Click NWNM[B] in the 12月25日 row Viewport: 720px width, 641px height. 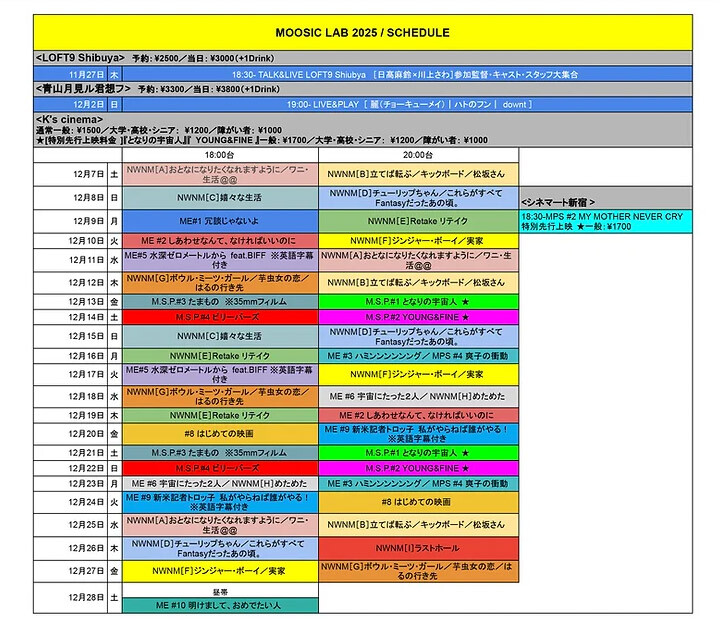click(418, 525)
